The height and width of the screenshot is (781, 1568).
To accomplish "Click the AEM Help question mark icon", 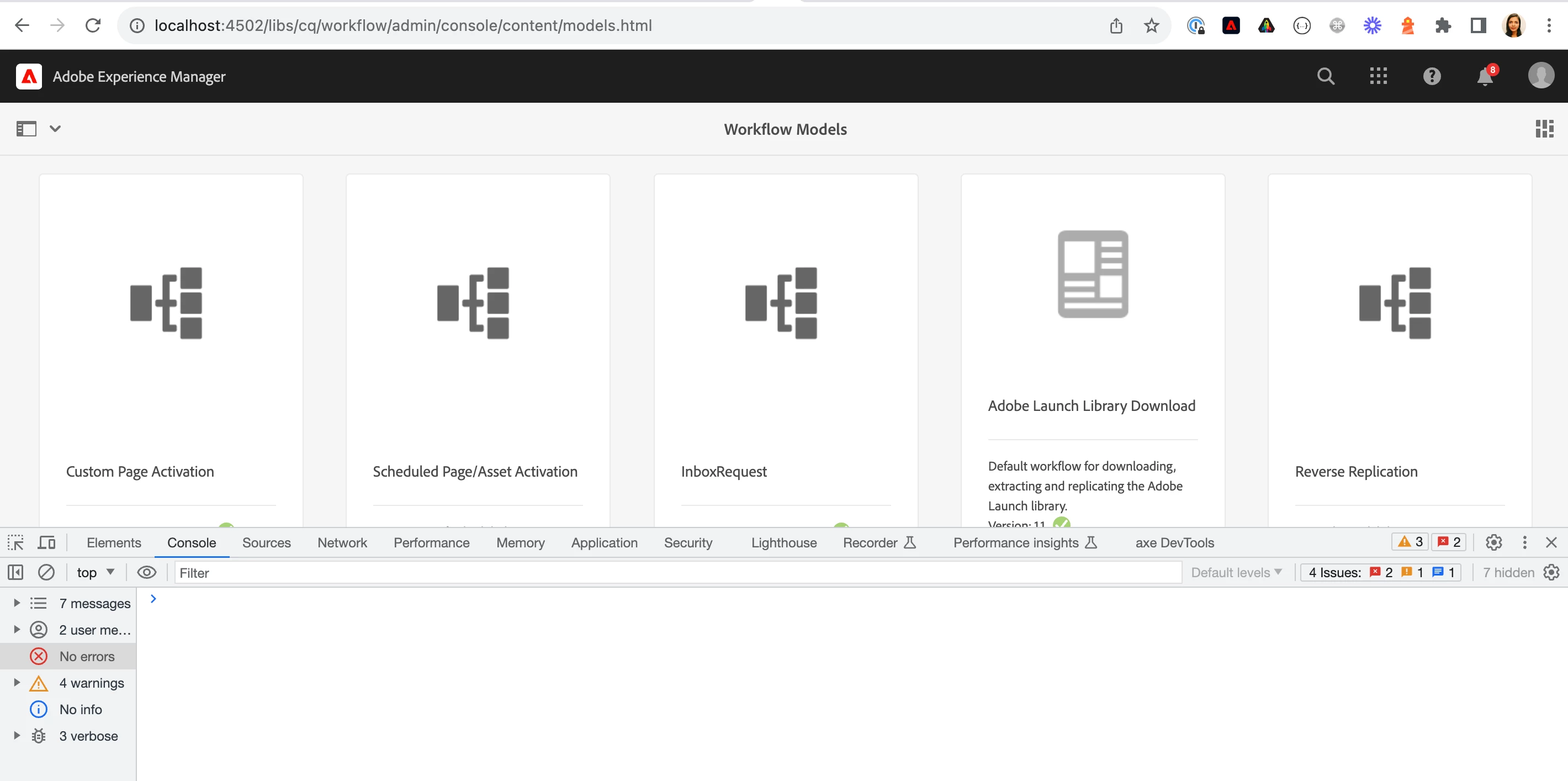I will 1432,76.
